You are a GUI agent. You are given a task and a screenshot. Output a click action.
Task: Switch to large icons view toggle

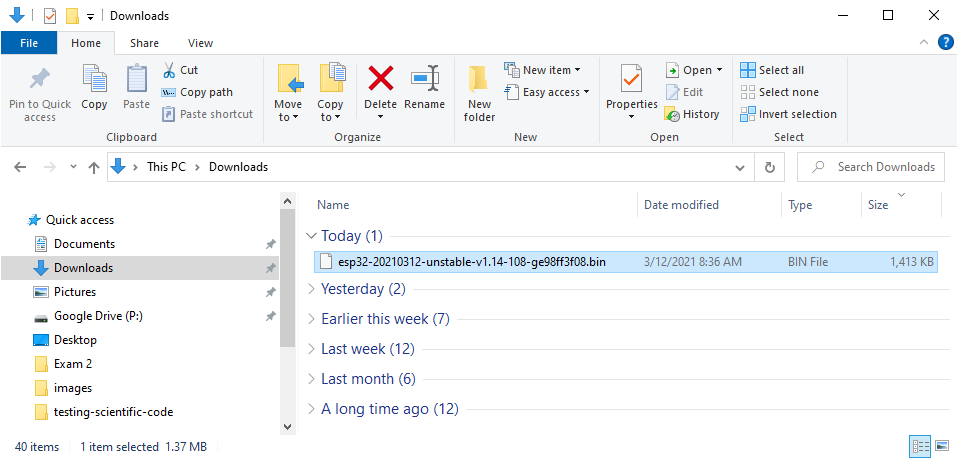(x=941, y=446)
